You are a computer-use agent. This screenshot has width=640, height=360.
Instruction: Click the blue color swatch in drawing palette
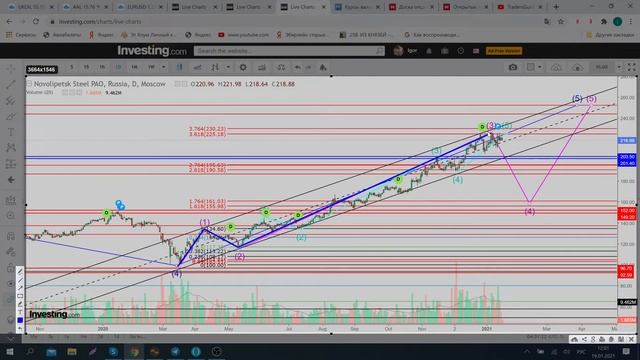[20, 320]
